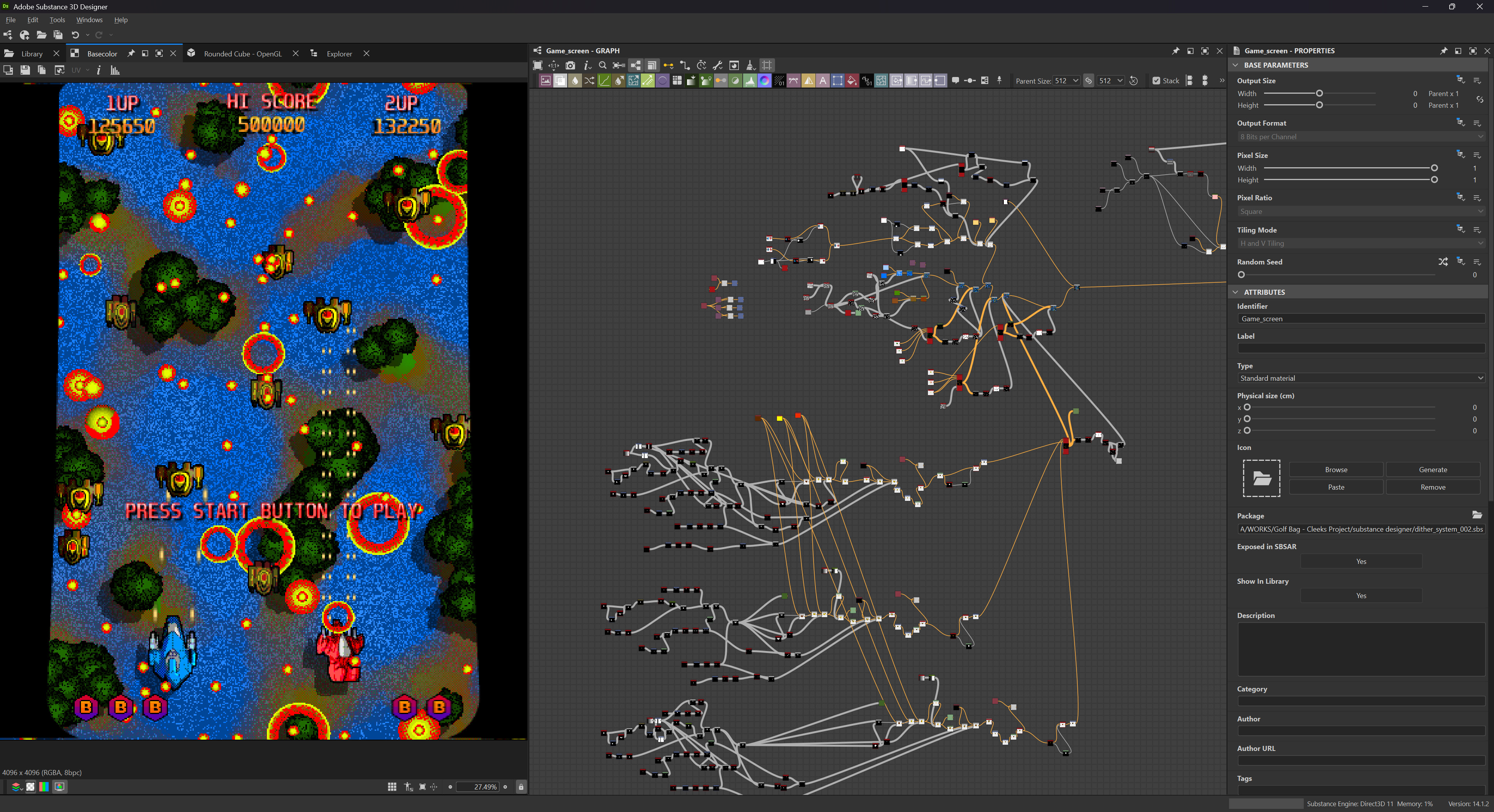Toggle the zoom lock icon in 2D view
The height and width of the screenshot is (812, 1494).
pos(521,786)
